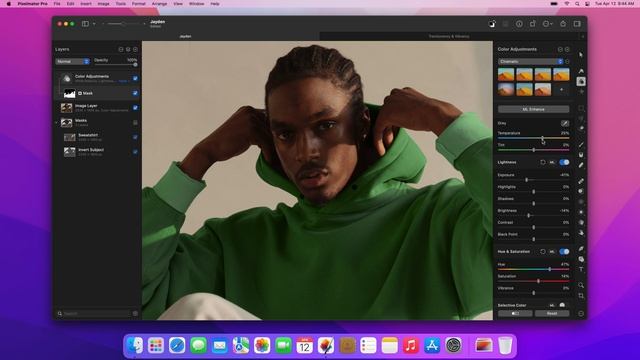The height and width of the screenshot is (360, 640).
Task: Click the second Layers panel header icon
Action: click(128, 49)
